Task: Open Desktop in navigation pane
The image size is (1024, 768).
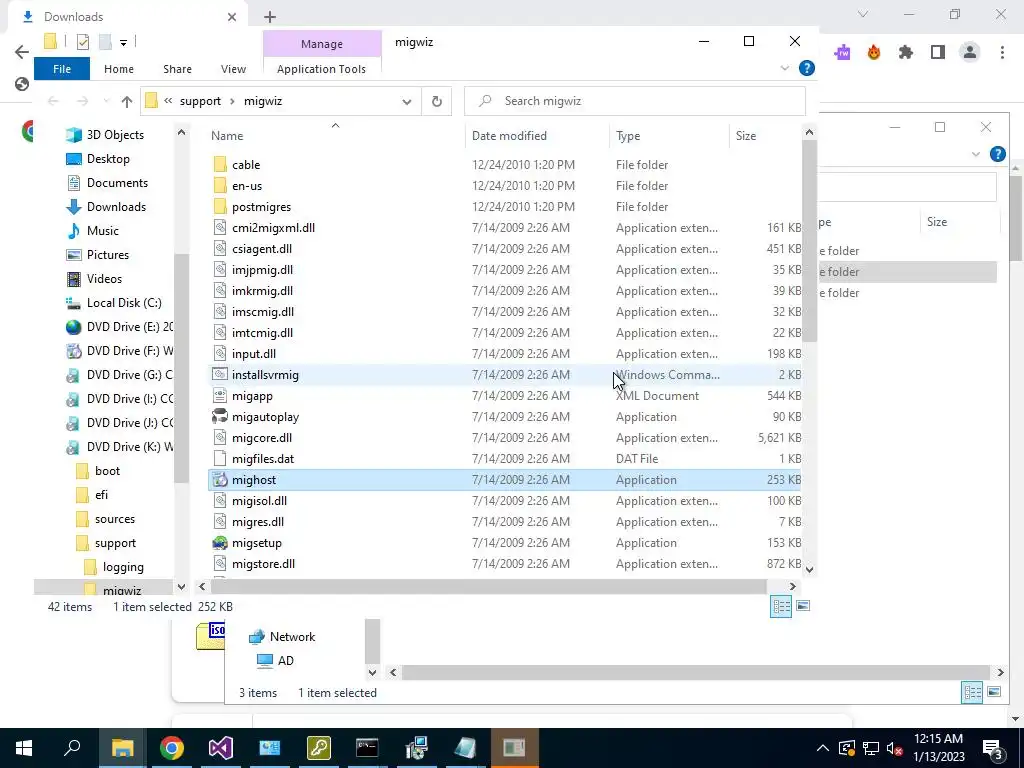Action: coord(108,159)
